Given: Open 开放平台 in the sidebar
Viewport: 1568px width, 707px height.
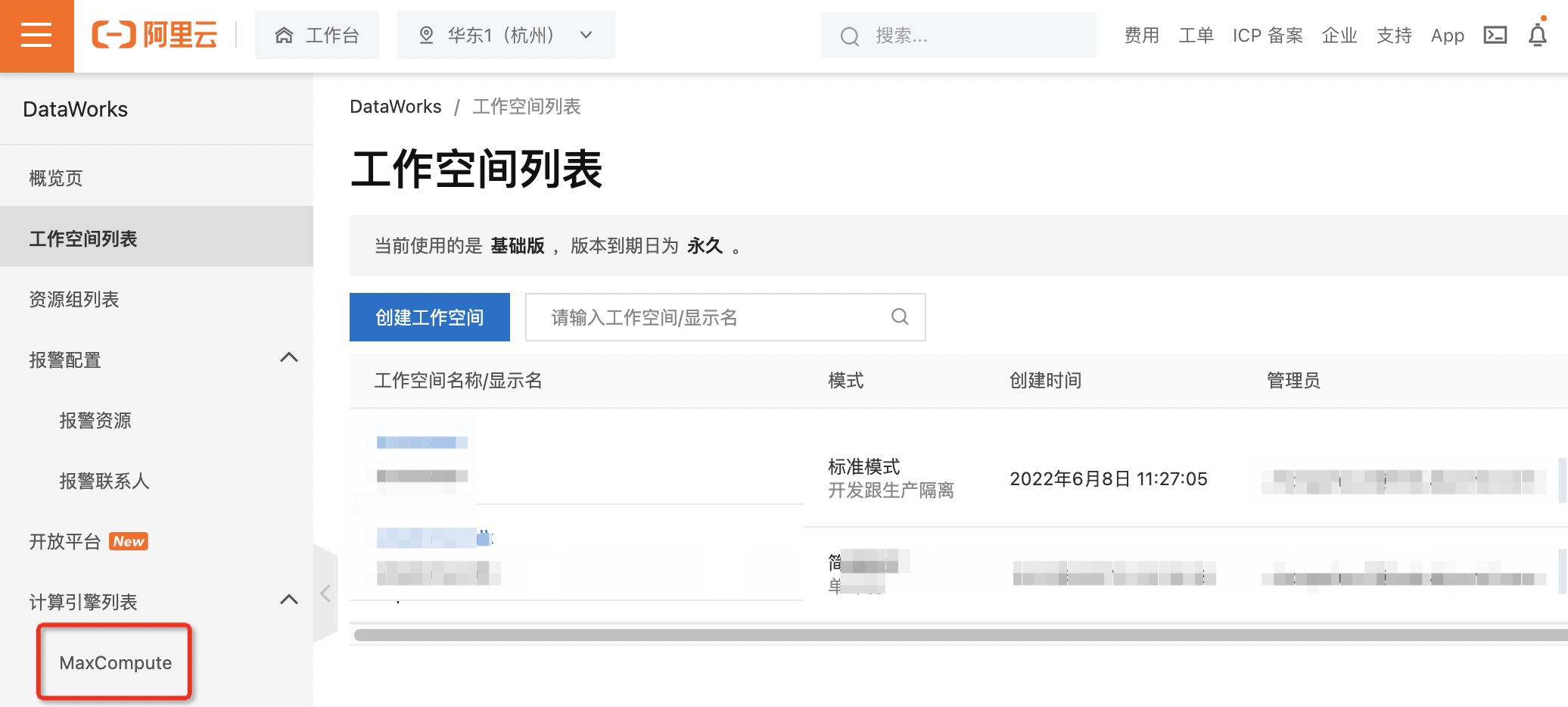Looking at the screenshot, I should (x=65, y=542).
